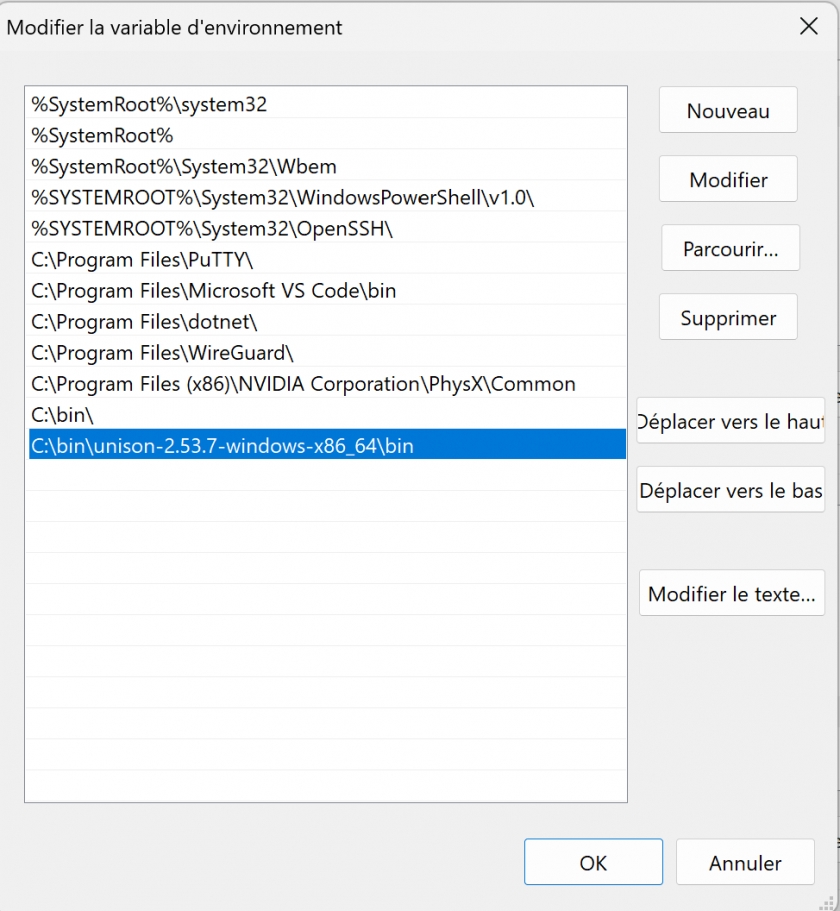Open the Parcourir... browse dialog

tap(730, 248)
